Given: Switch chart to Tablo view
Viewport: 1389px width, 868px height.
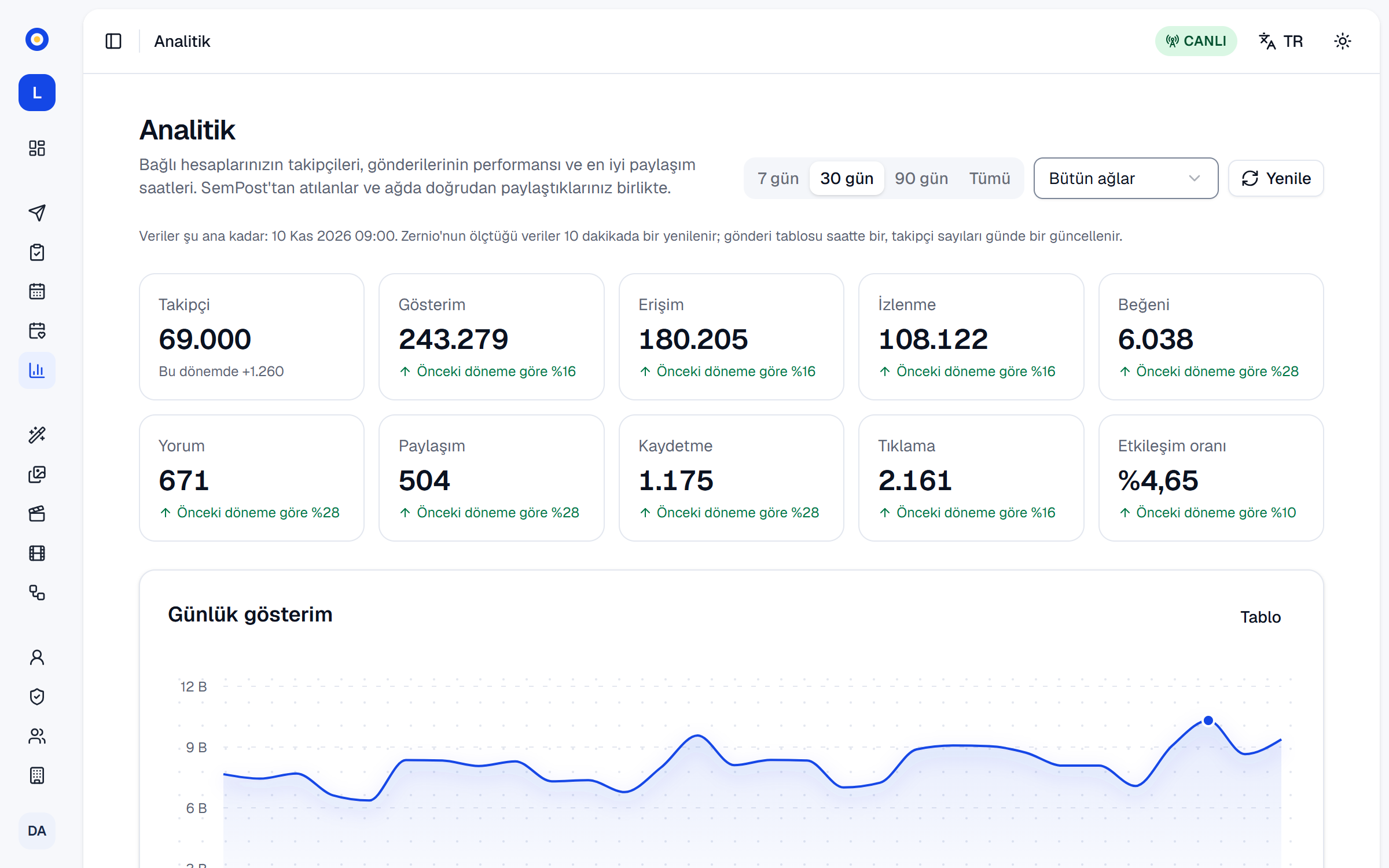Looking at the screenshot, I should (1261, 617).
